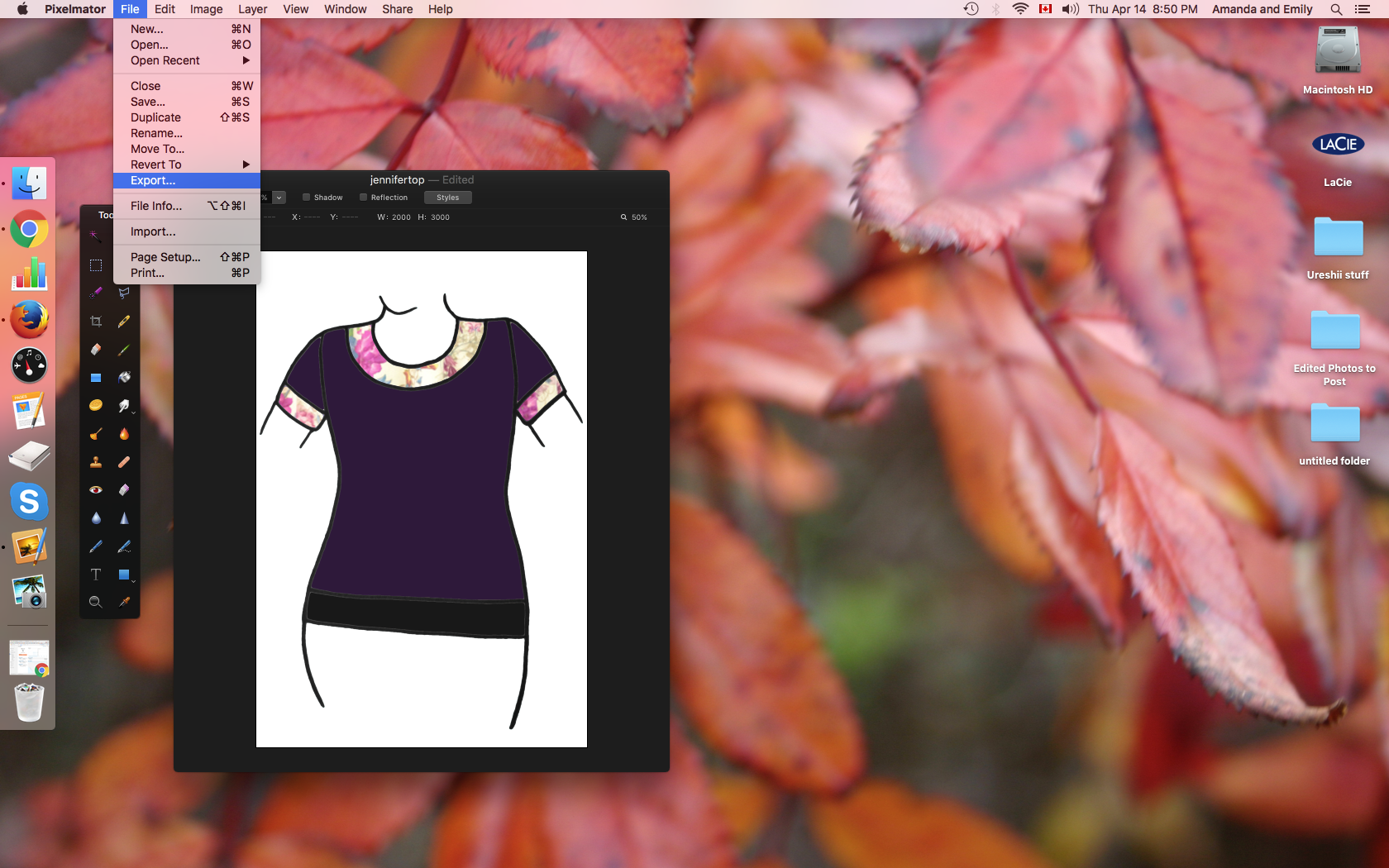Select the LaCie drive on the desktop
Screen dimensions: 1389x868
point(1338,157)
